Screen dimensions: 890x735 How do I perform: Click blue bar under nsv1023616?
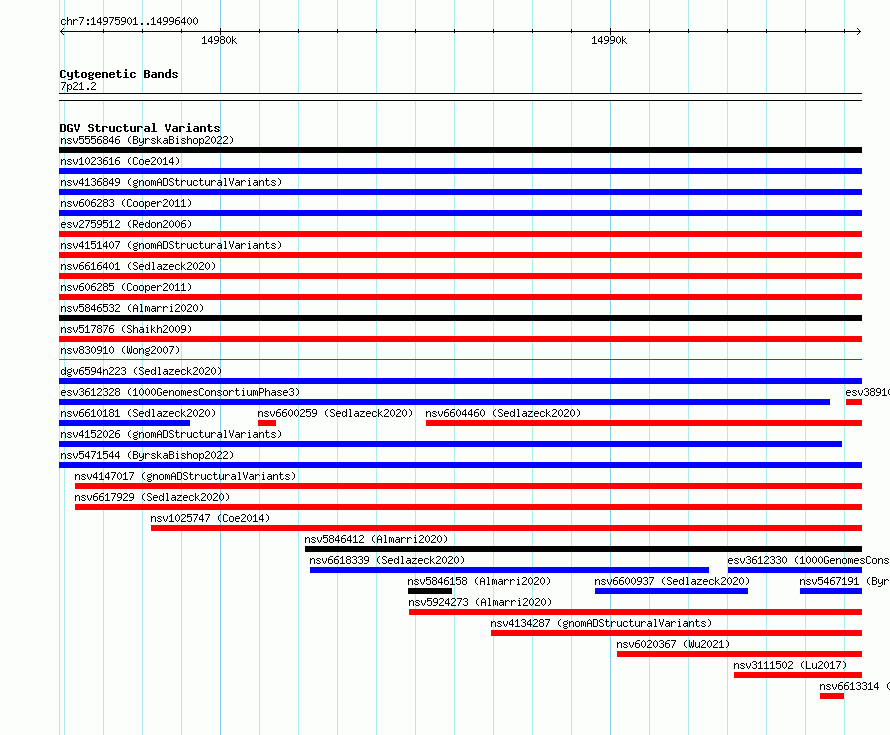pyautogui.click(x=460, y=171)
